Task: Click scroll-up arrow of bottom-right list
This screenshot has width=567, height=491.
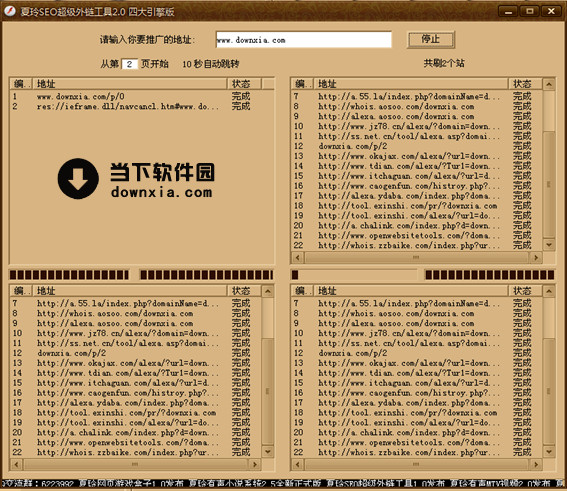Action: click(549, 291)
